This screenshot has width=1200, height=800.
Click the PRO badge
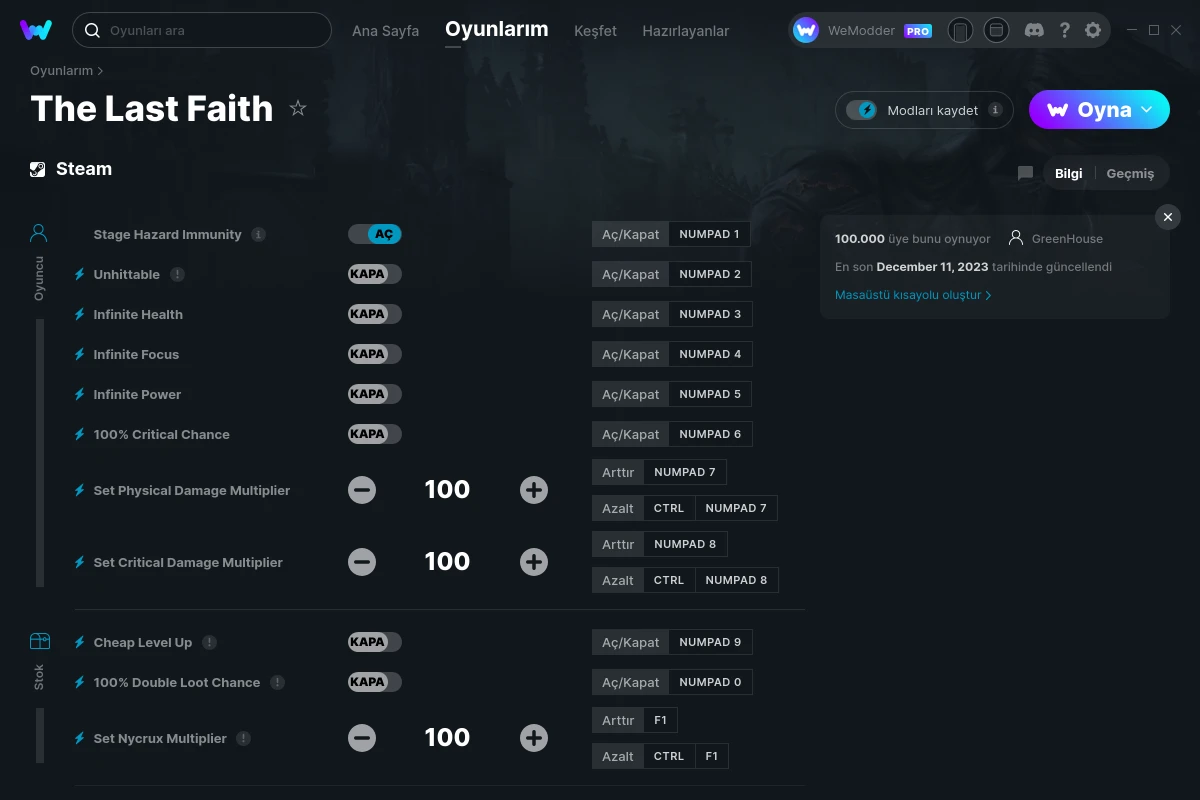pos(918,31)
